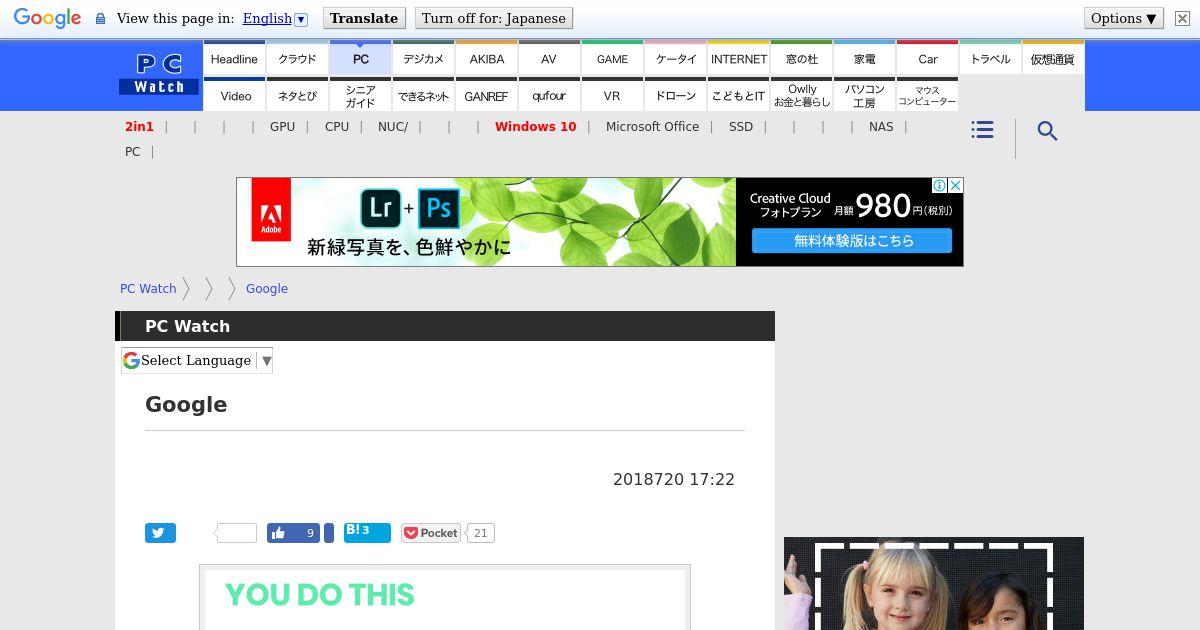
Task: Open the 仮想通貨 tab
Action: point(1053,58)
